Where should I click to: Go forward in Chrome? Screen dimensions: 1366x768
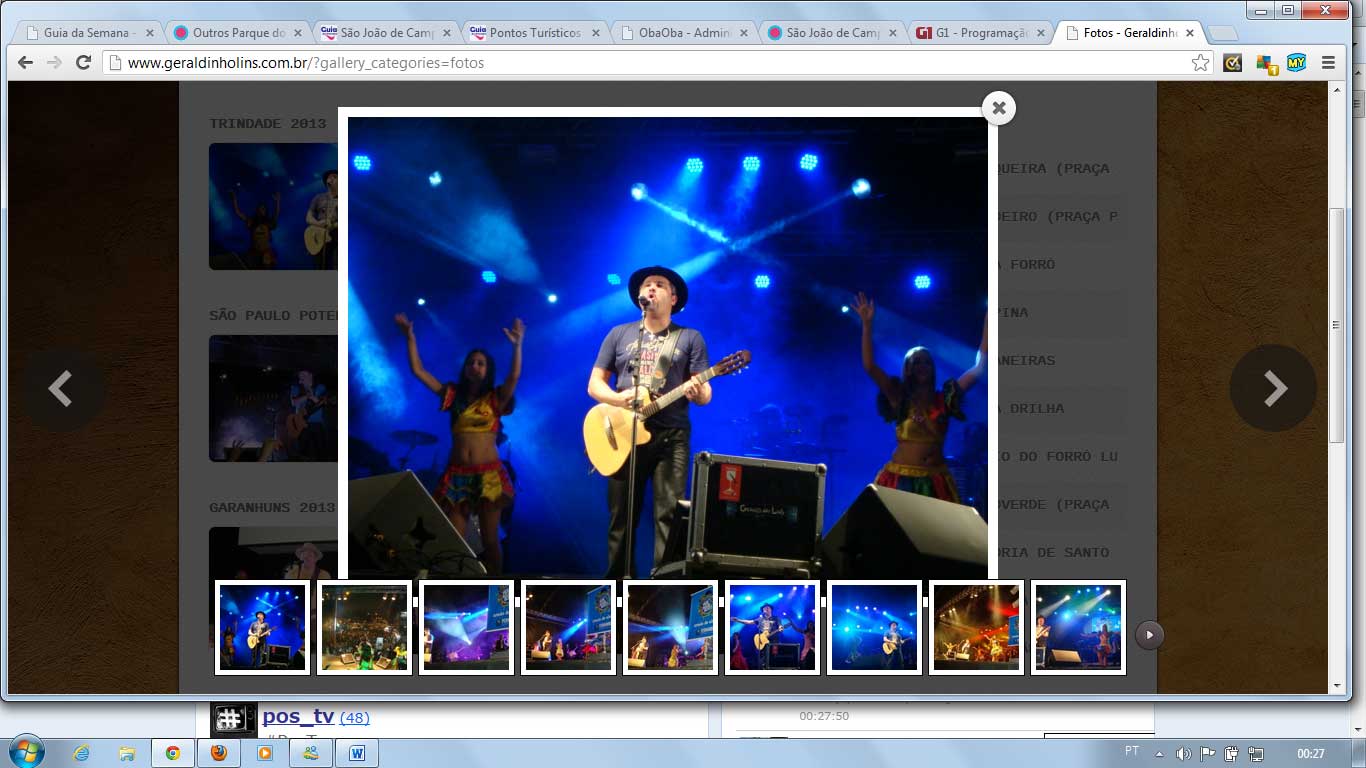click(54, 62)
